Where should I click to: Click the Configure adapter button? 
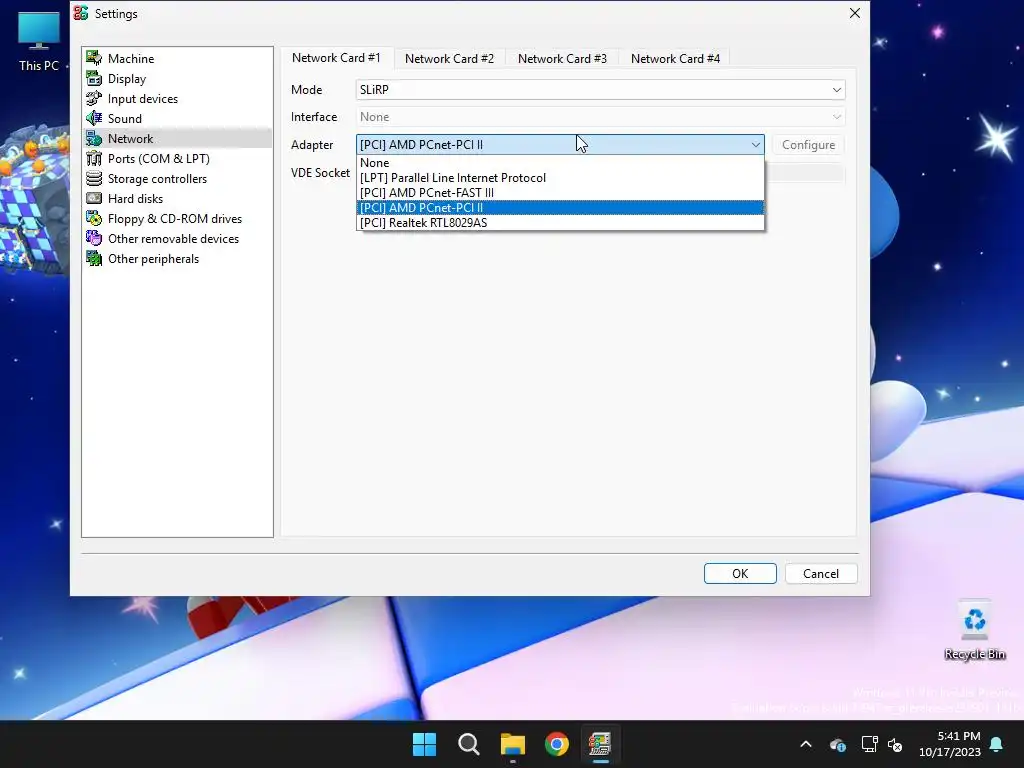(808, 144)
